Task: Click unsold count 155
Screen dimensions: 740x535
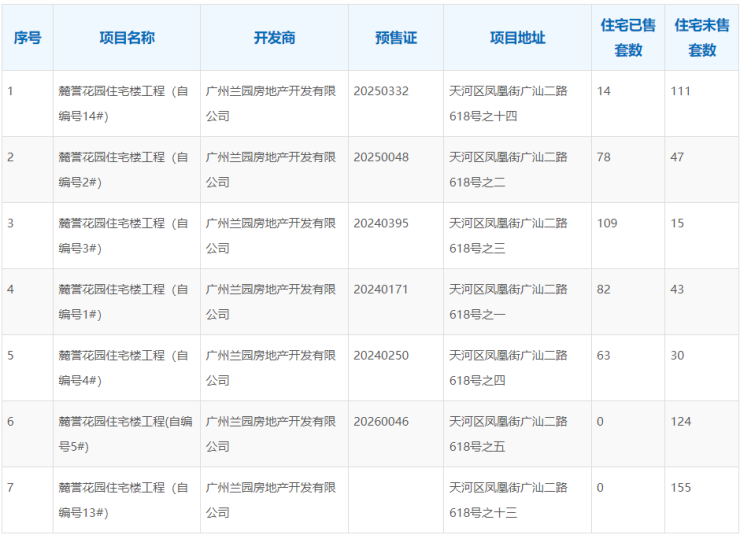Action: tap(681, 487)
